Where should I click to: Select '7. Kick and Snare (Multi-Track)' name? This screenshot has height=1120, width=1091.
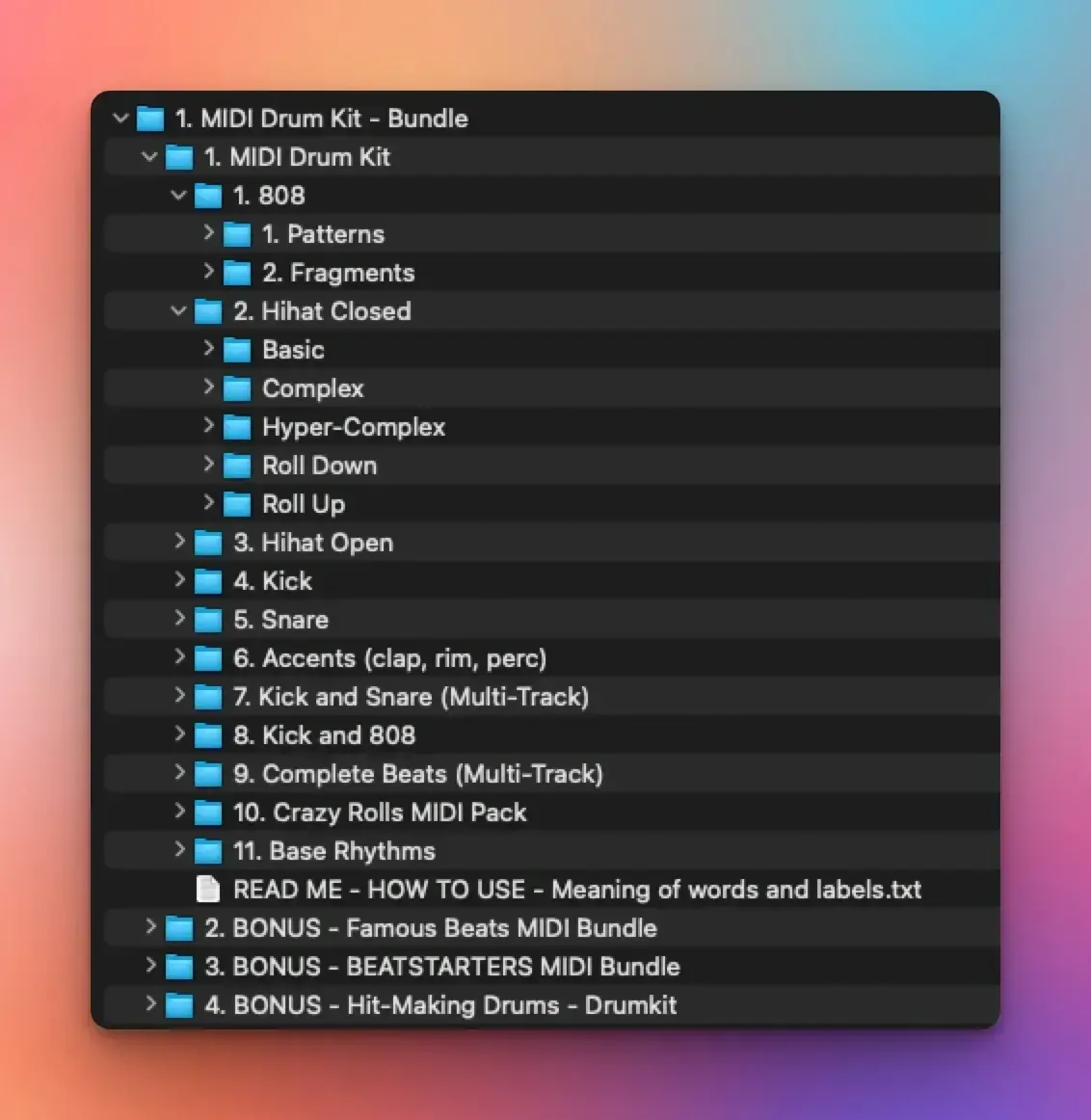[412, 697]
